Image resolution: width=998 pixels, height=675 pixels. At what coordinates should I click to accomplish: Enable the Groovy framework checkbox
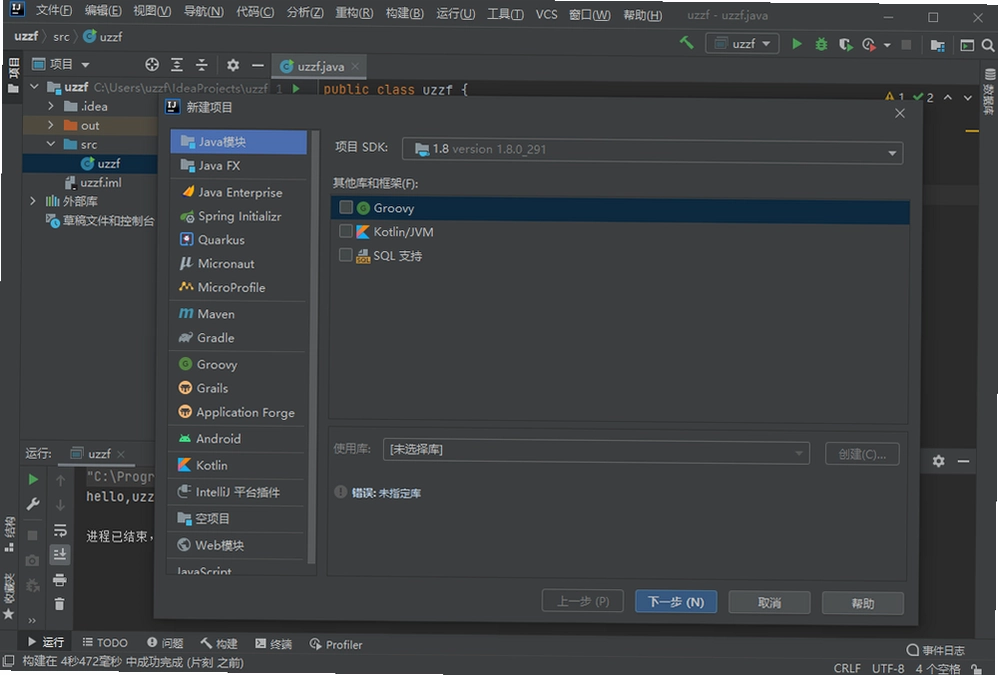point(346,207)
